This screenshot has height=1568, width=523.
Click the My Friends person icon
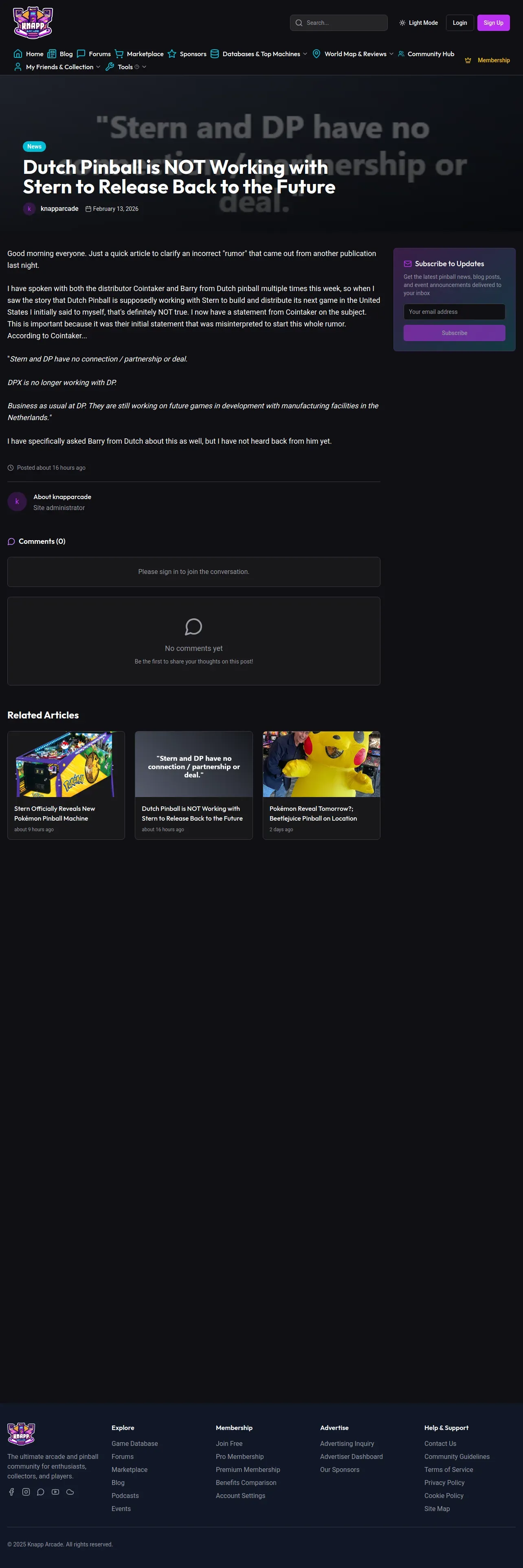[x=18, y=67]
